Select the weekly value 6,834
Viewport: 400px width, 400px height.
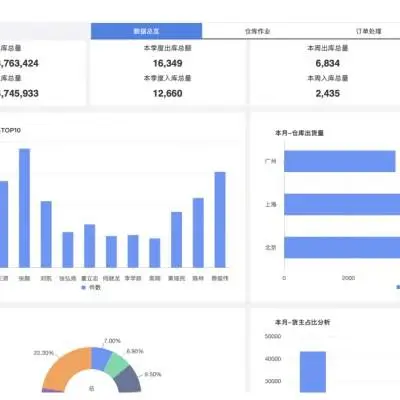(328, 63)
